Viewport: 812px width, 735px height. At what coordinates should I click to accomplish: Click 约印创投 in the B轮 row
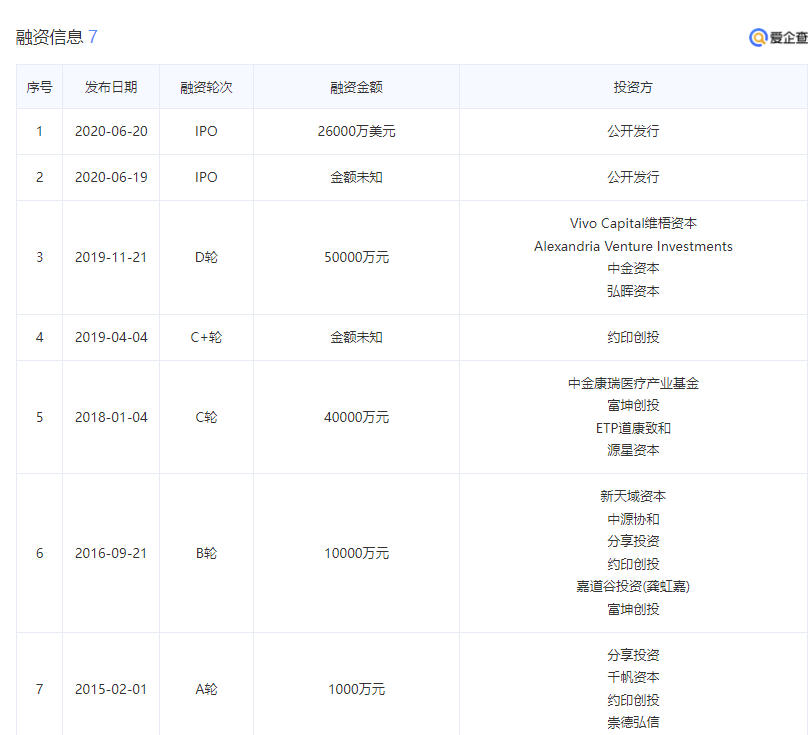point(633,564)
